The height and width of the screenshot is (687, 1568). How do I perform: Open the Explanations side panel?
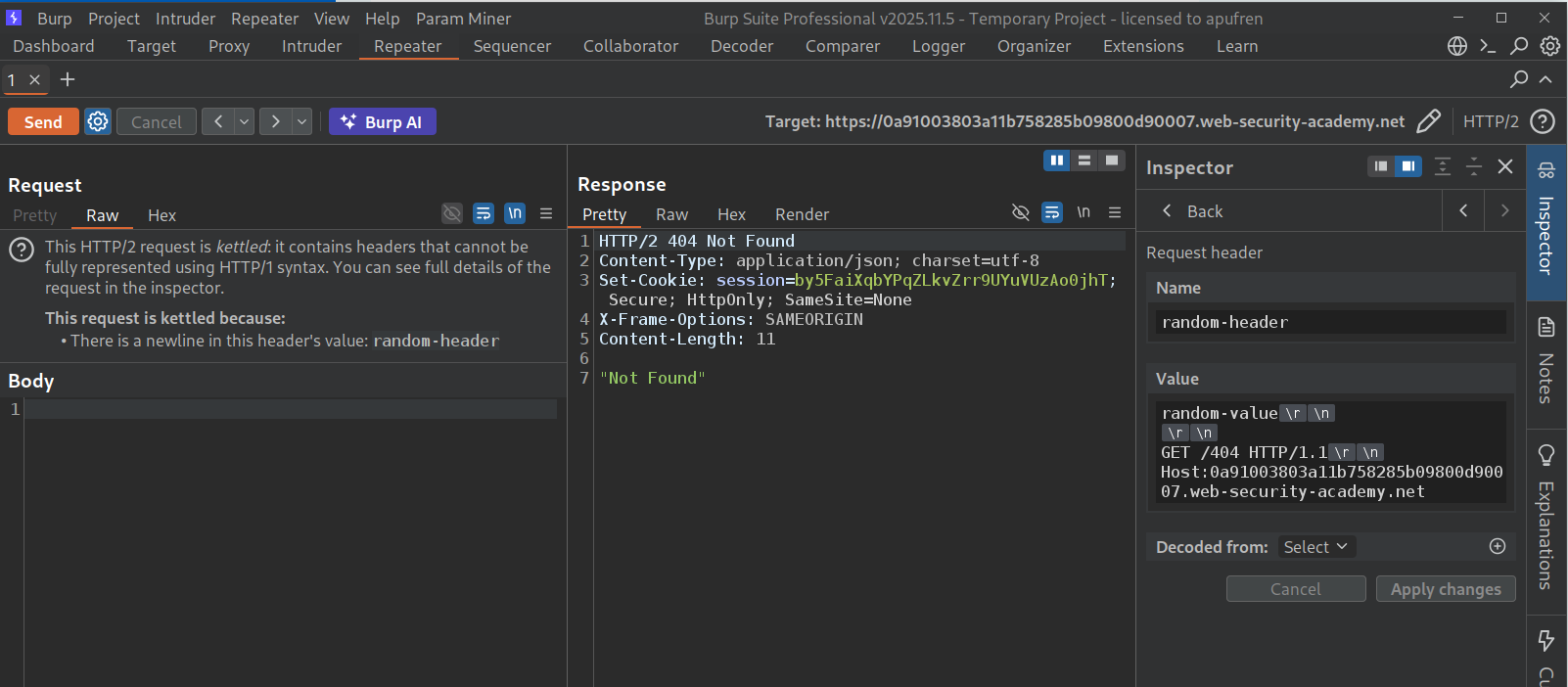(1545, 517)
